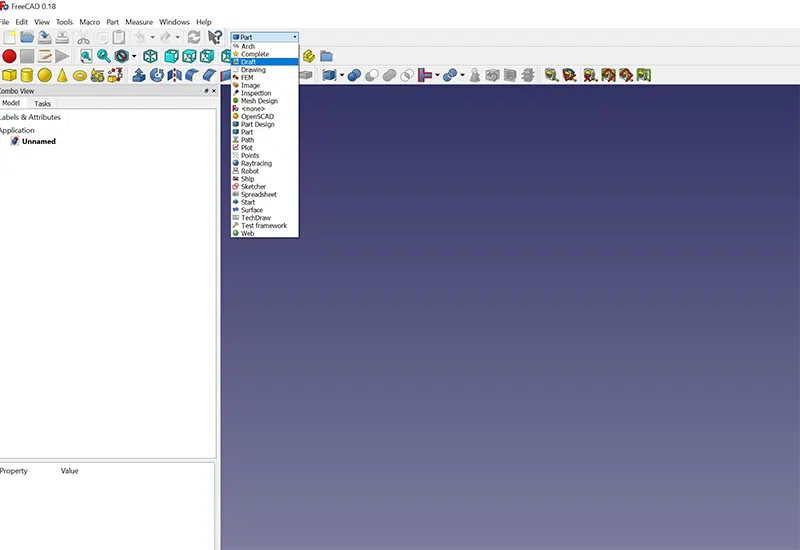
Task: Click the Property column header
Action: pyautogui.click(x=14, y=471)
